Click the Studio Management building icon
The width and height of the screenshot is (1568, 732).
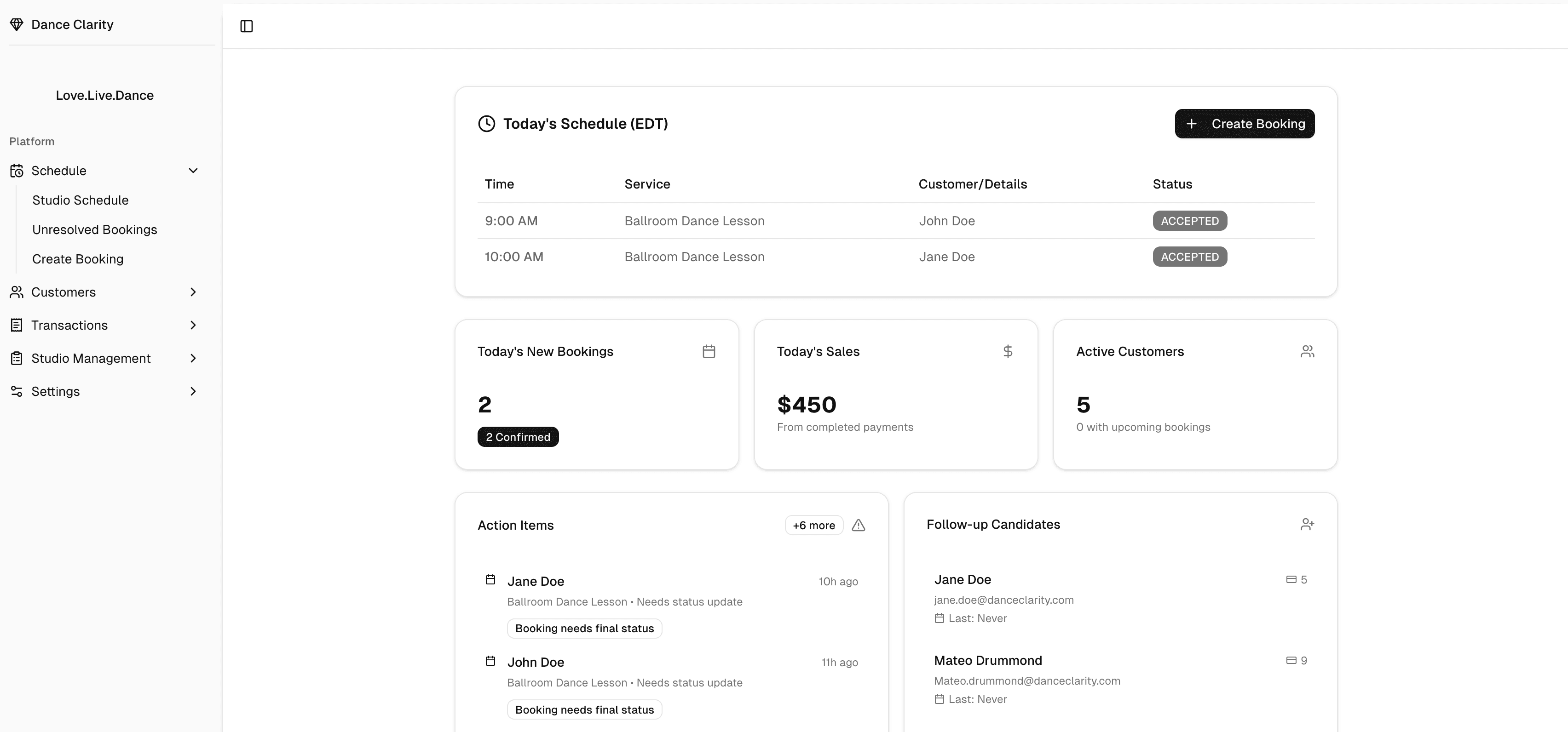[17, 358]
